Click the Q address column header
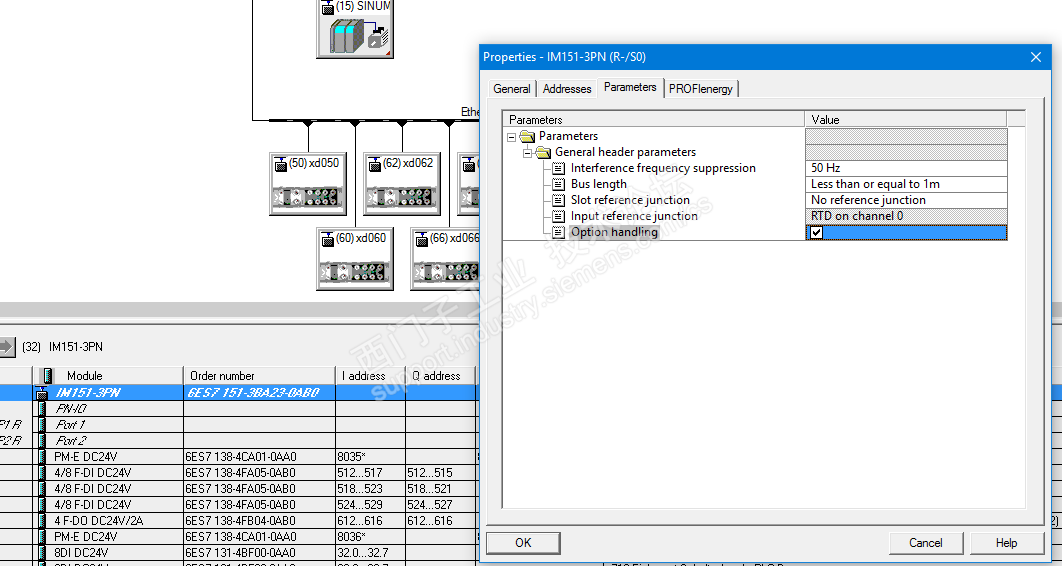The height and width of the screenshot is (566, 1062). tap(441, 376)
